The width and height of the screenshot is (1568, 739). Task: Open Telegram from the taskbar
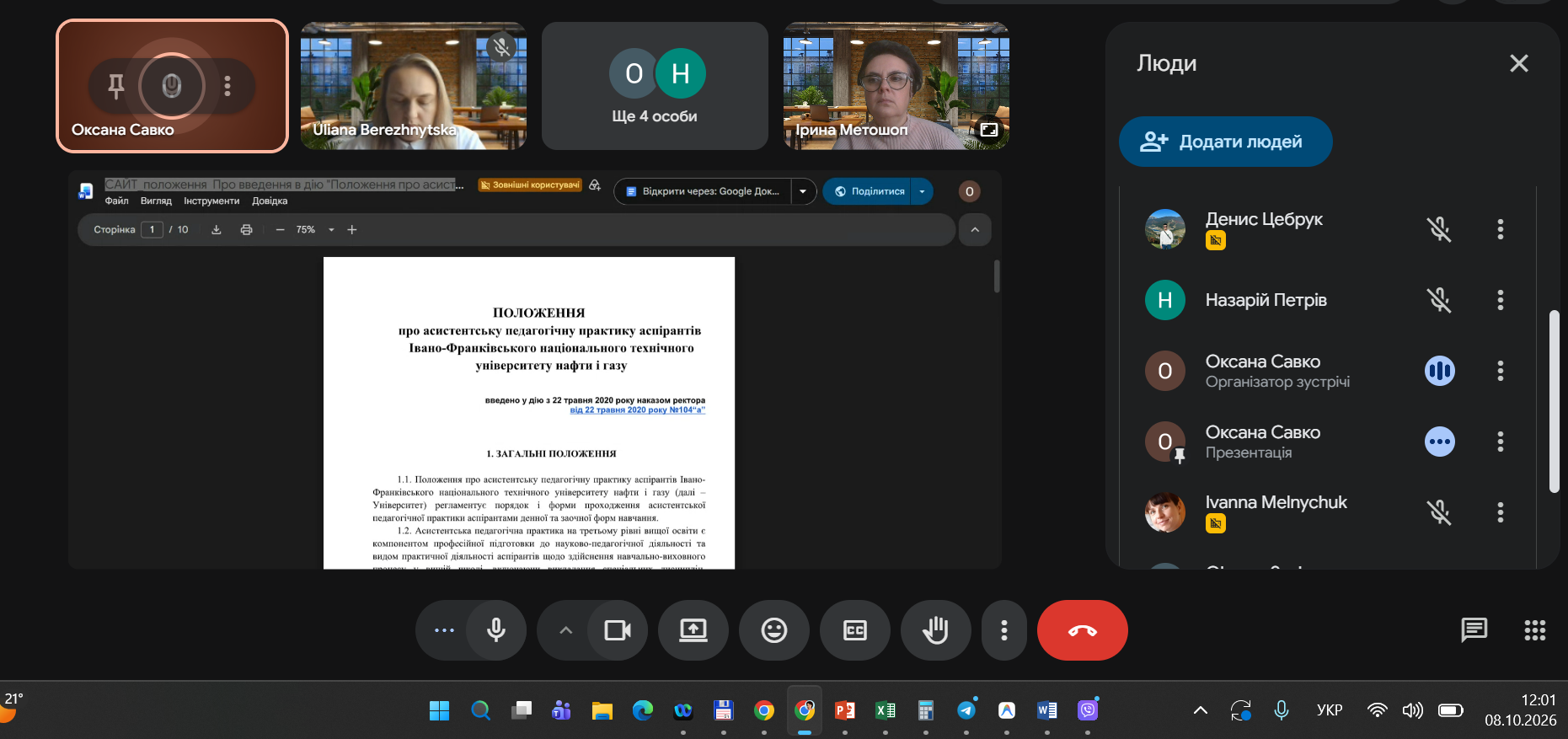click(966, 710)
